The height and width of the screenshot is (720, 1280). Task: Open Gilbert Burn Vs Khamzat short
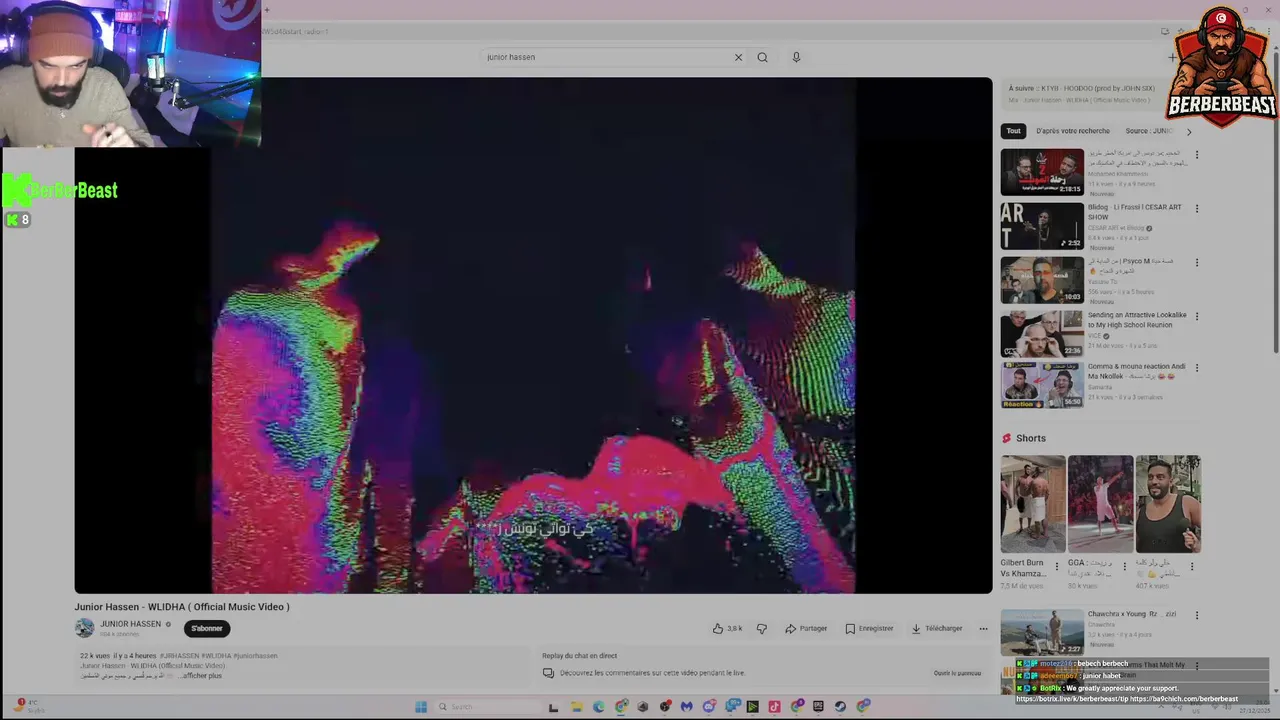tap(1033, 504)
